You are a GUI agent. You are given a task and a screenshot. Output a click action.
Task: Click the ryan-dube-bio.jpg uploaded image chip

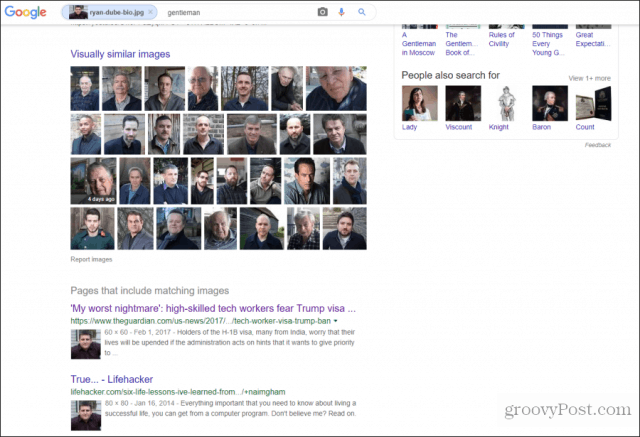click(x=109, y=12)
